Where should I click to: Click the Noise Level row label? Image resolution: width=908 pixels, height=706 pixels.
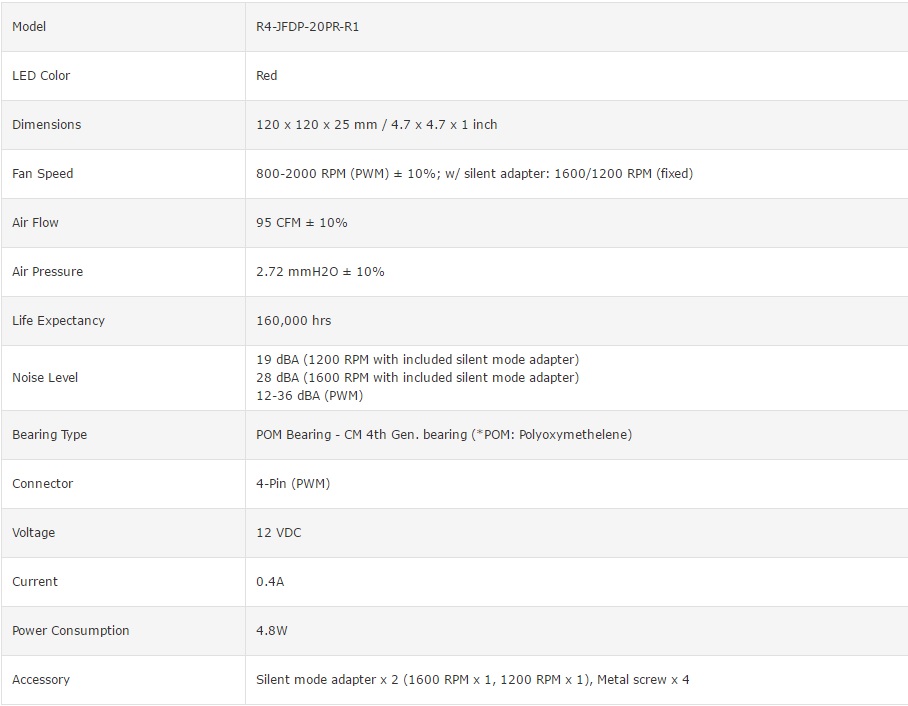coord(45,378)
